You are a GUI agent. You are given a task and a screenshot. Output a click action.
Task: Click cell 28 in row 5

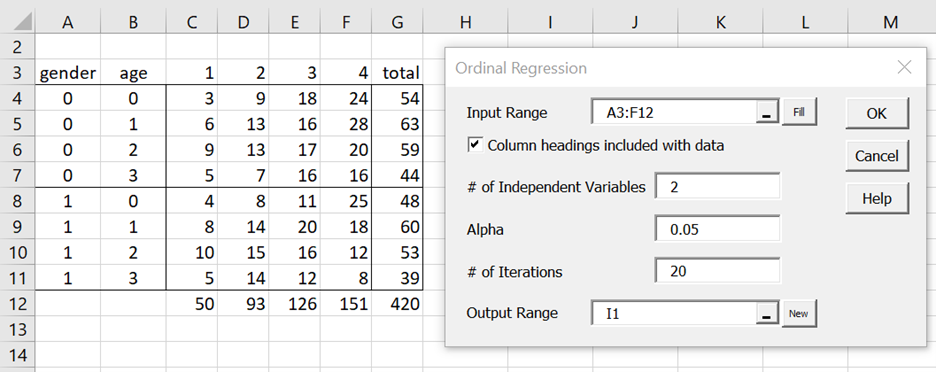pos(346,124)
